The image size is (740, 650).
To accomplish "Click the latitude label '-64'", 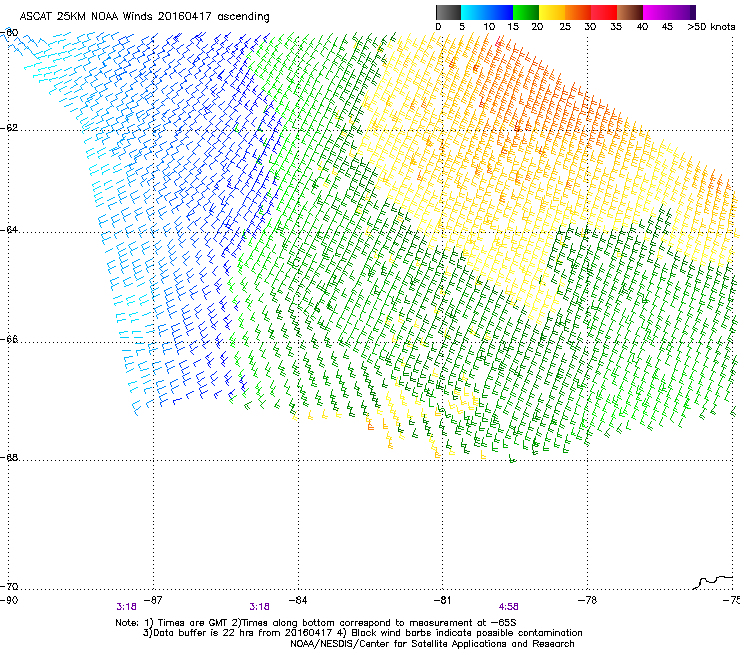I will pos(9,230).
